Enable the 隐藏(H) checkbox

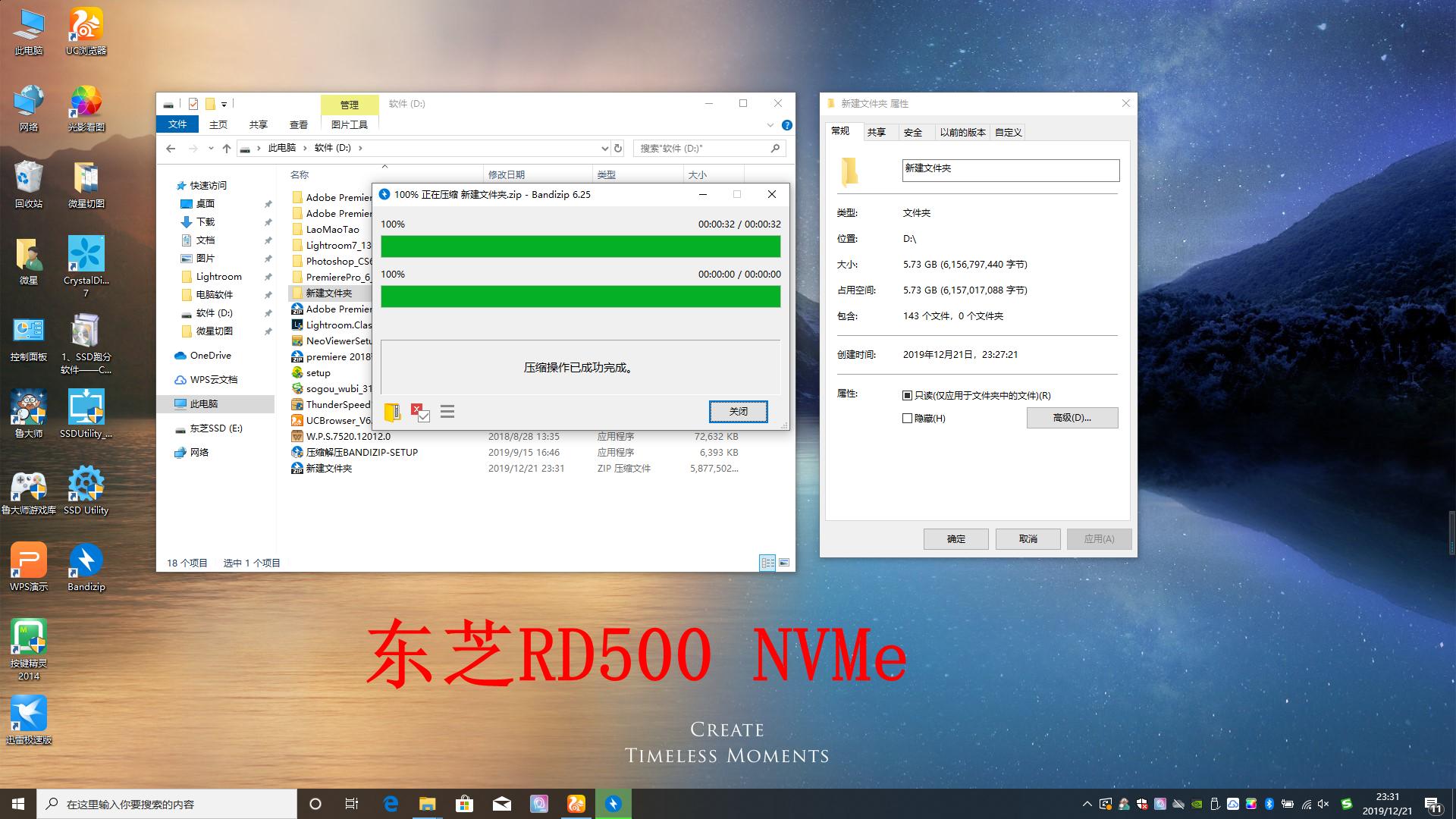(907, 418)
